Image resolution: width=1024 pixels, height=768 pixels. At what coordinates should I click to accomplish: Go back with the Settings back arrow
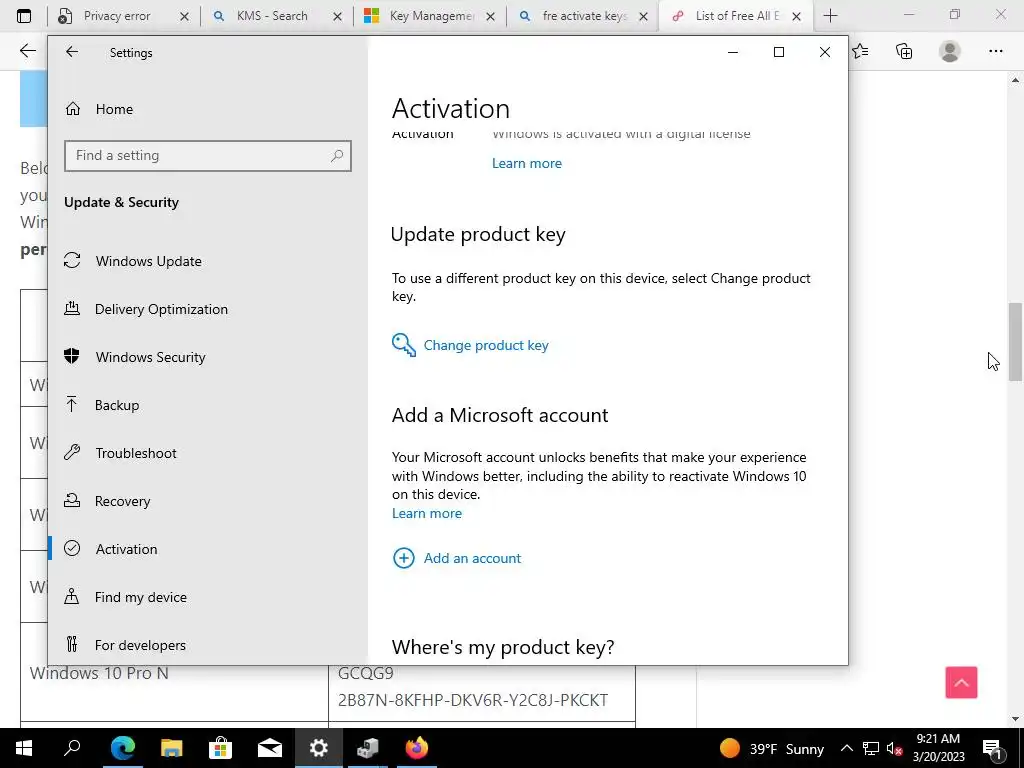[x=72, y=52]
